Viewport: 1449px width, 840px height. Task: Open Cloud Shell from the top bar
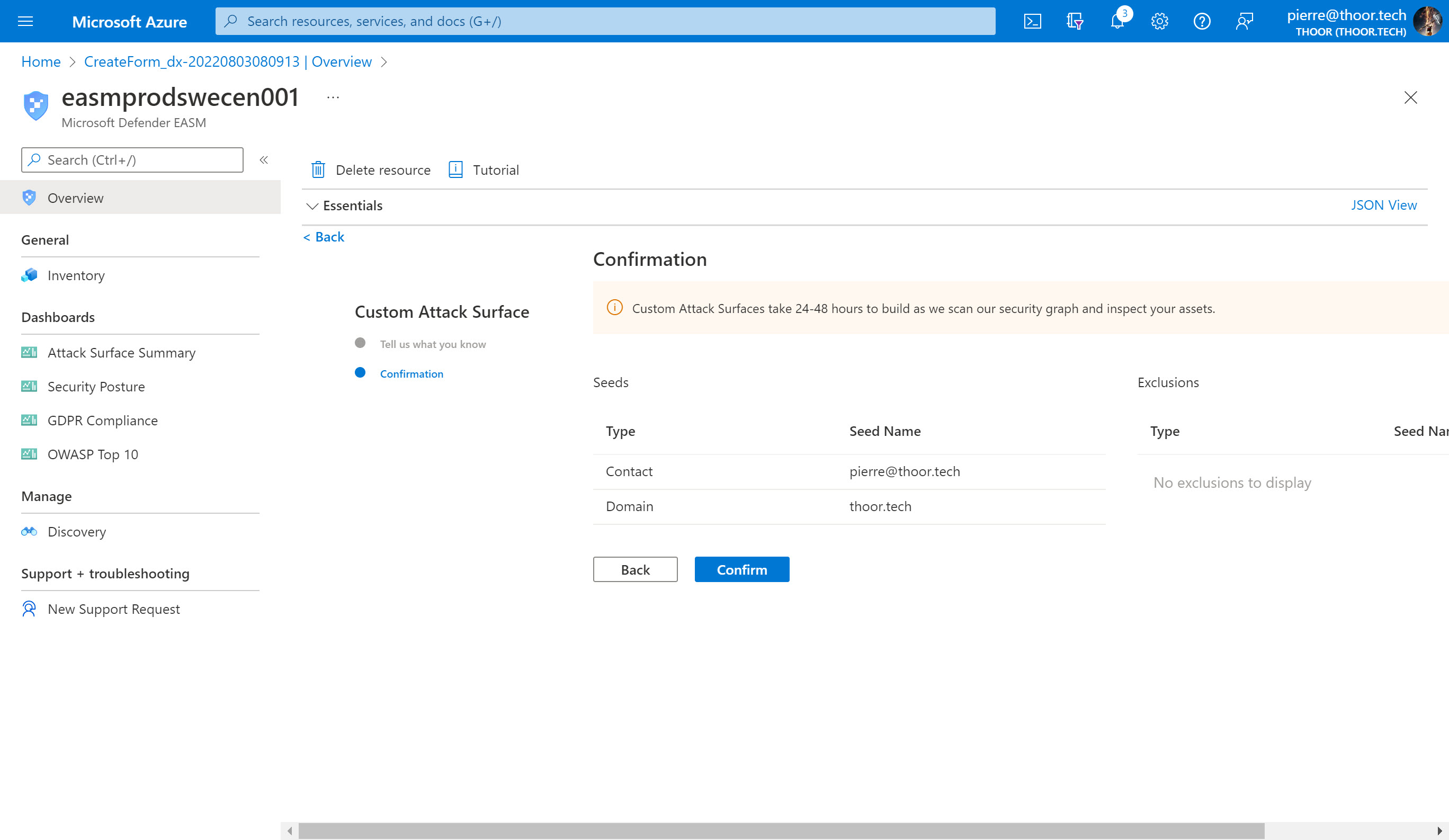[x=1032, y=21]
